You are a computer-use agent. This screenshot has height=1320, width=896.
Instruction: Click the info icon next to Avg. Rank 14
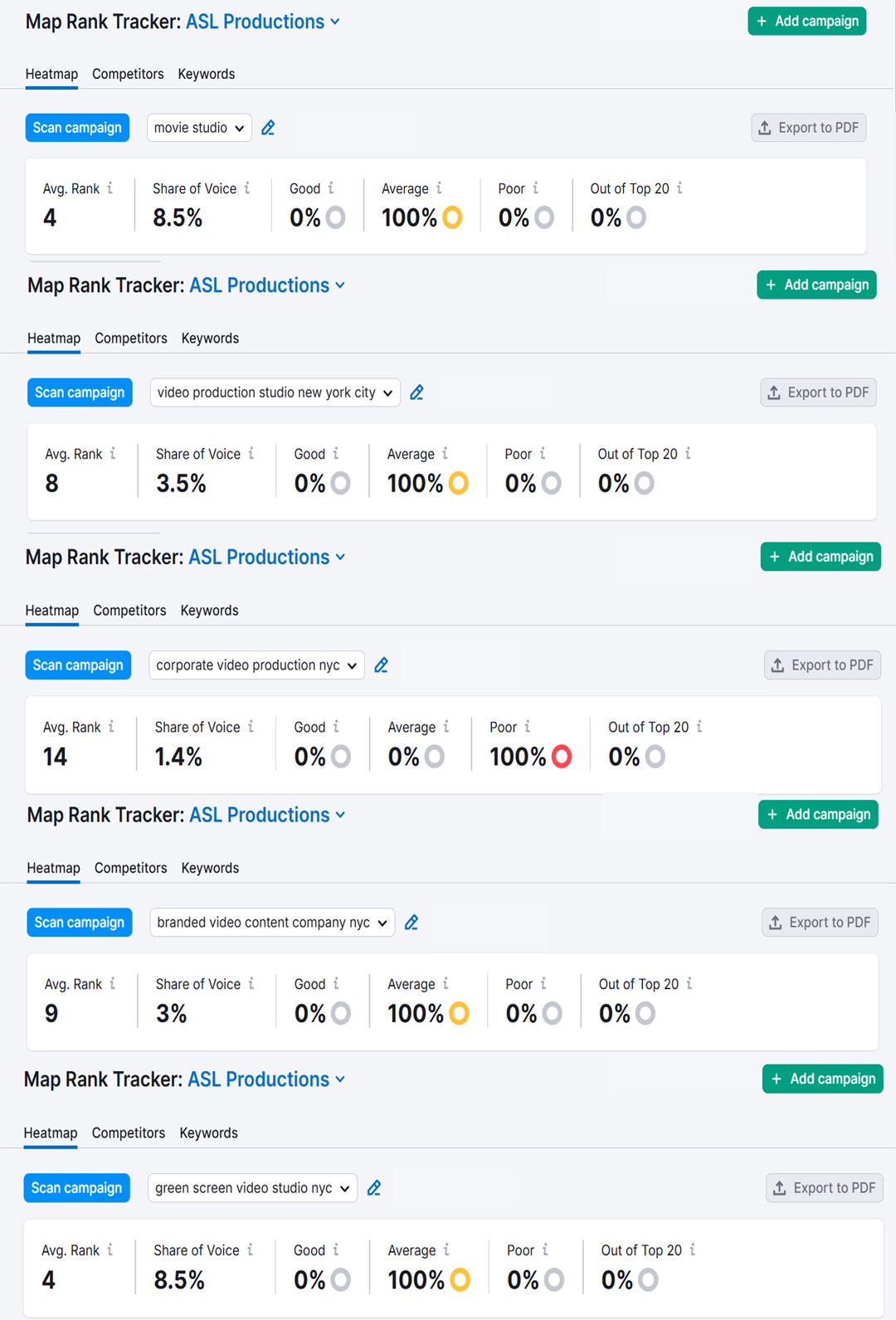click(111, 727)
